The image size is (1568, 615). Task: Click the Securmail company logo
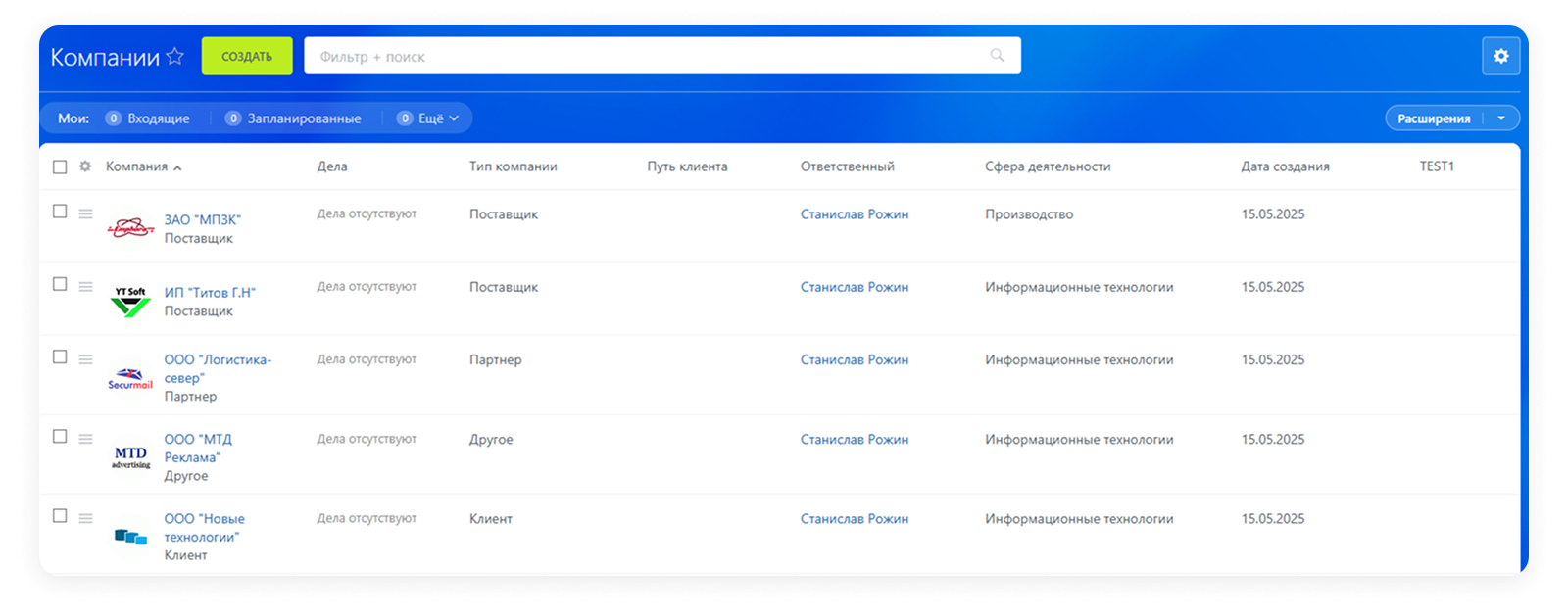point(130,378)
